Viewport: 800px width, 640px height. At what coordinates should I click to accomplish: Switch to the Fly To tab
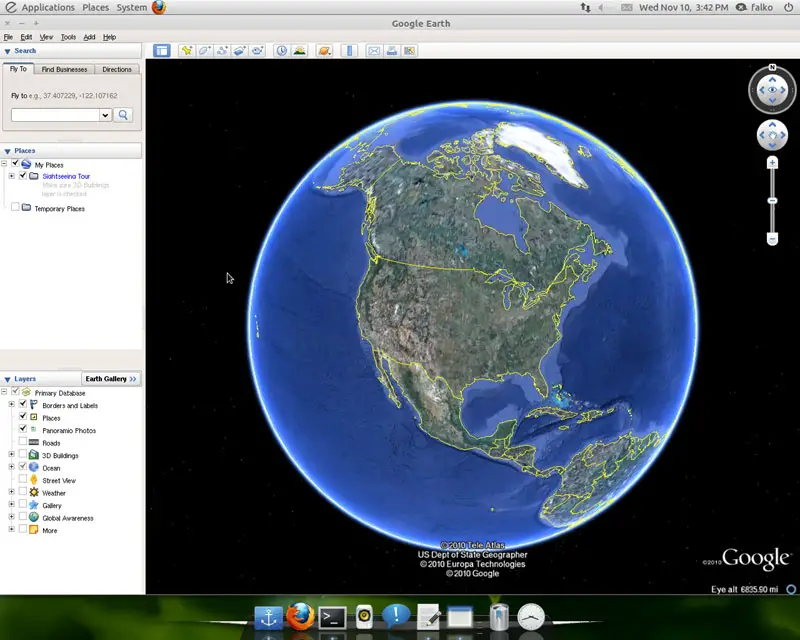(x=18, y=69)
